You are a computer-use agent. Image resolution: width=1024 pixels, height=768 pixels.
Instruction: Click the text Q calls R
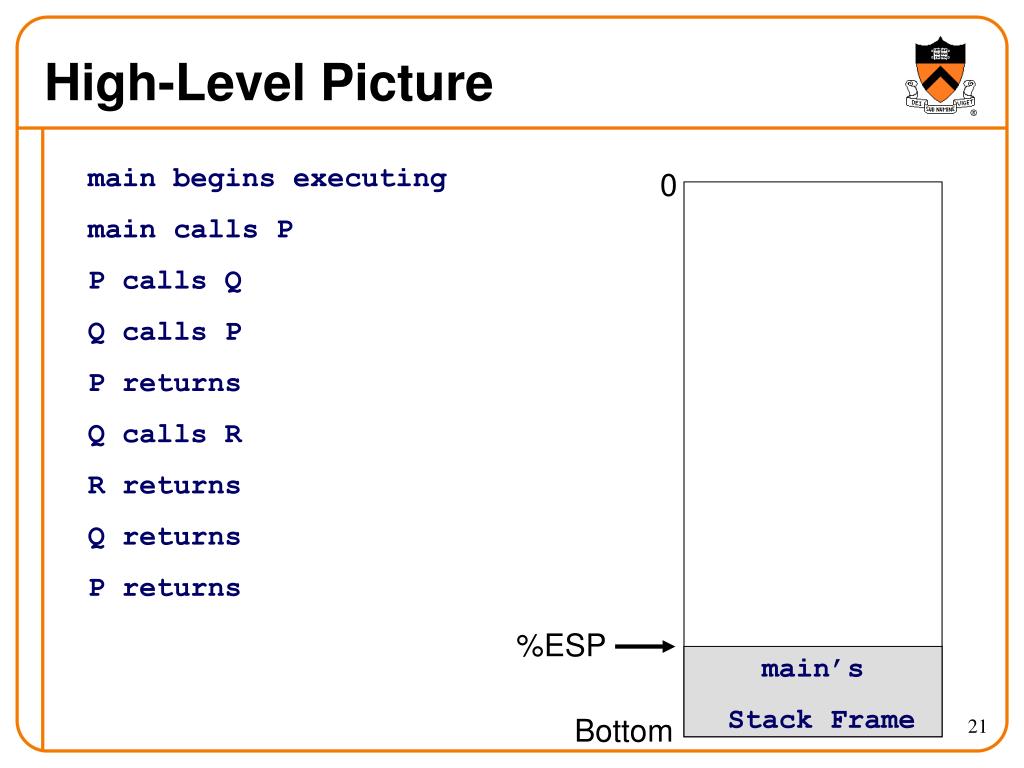click(x=165, y=435)
